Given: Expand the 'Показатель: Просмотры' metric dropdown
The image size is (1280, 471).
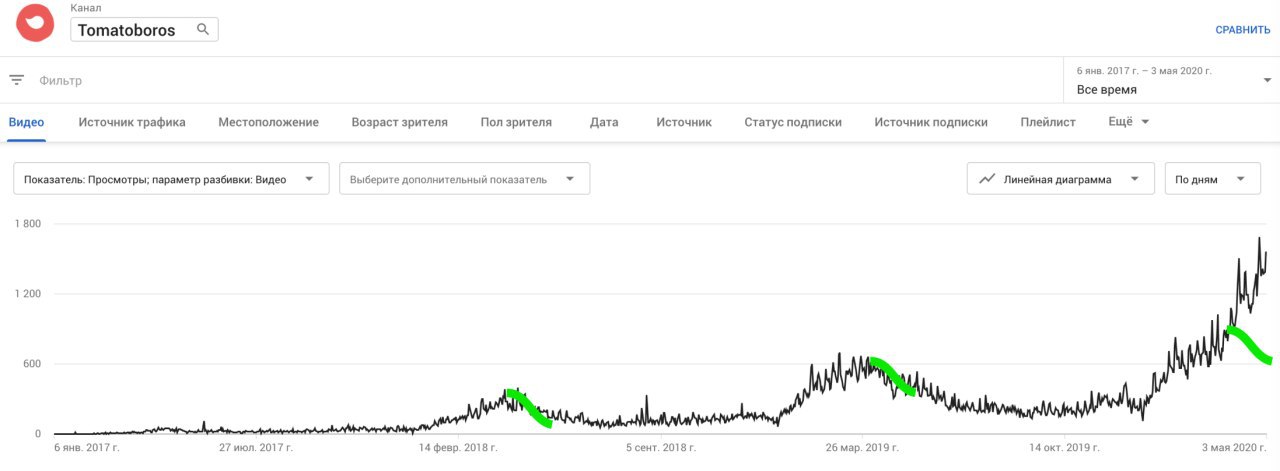Looking at the screenshot, I should pyautogui.click(x=310, y=179).
